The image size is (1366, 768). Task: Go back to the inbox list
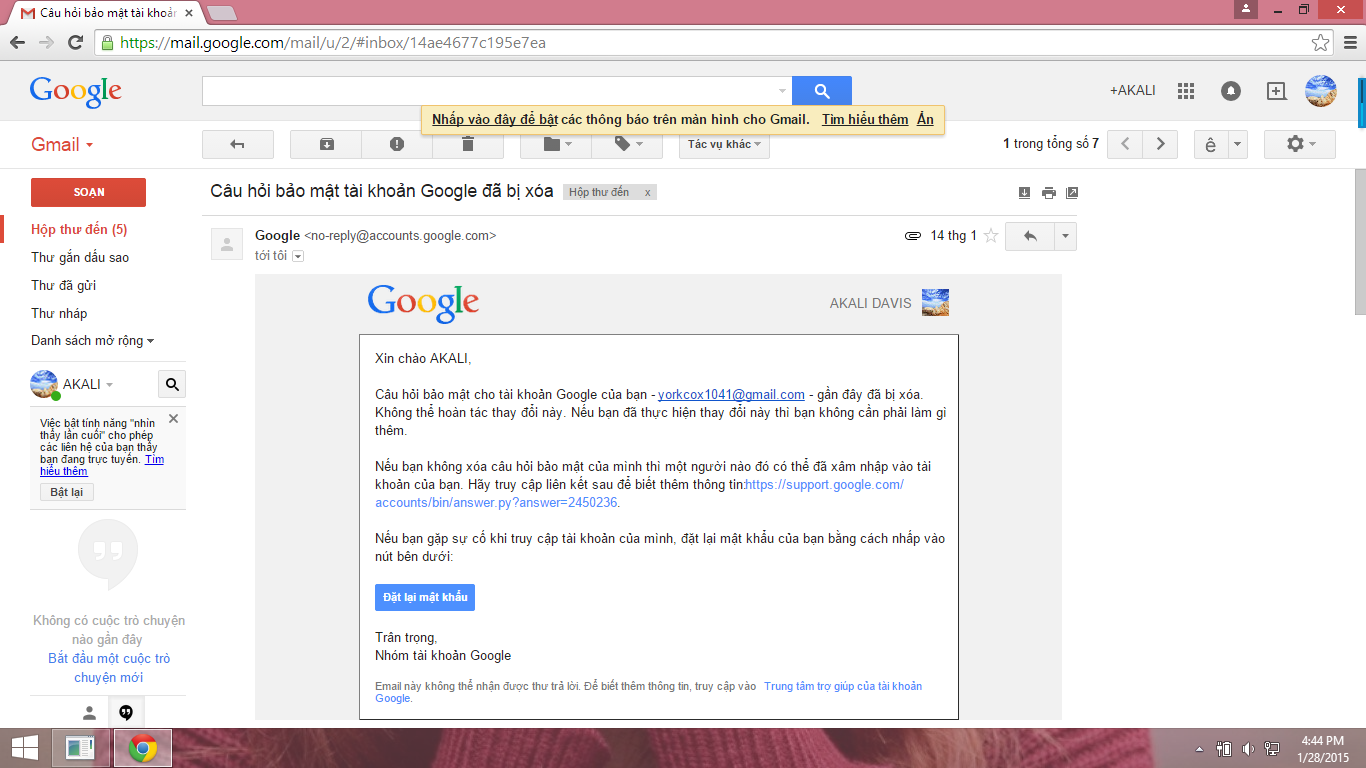click(x=238, y=144)
